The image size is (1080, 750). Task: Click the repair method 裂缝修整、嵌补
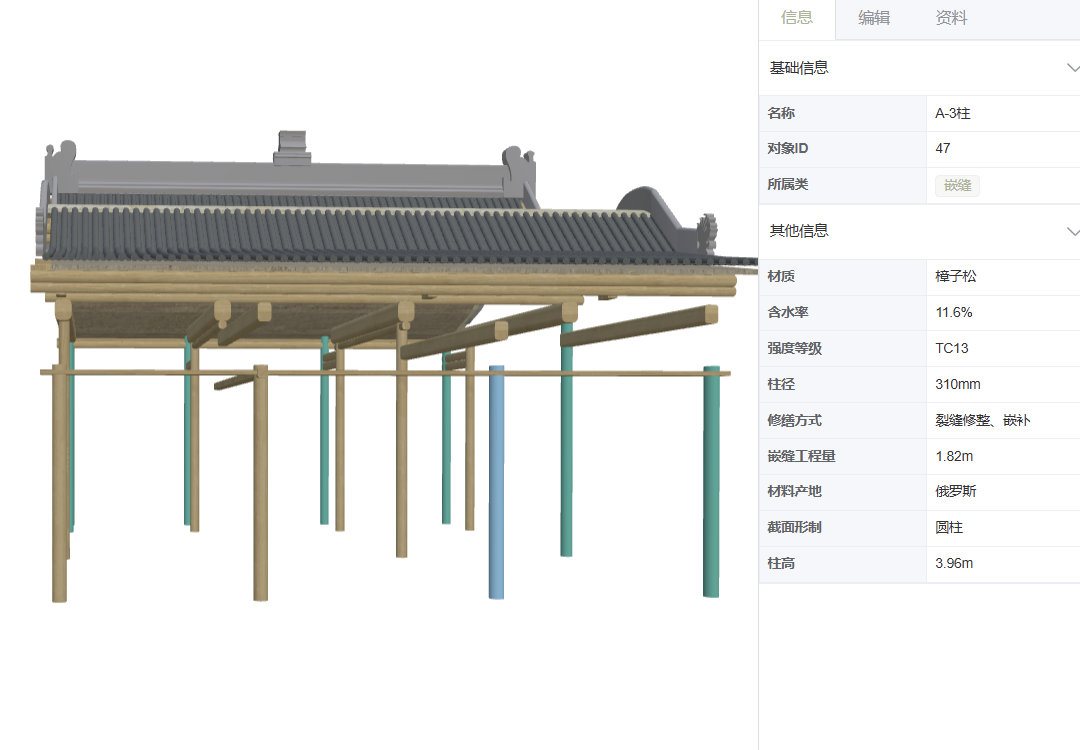click(x=982, y=420)
